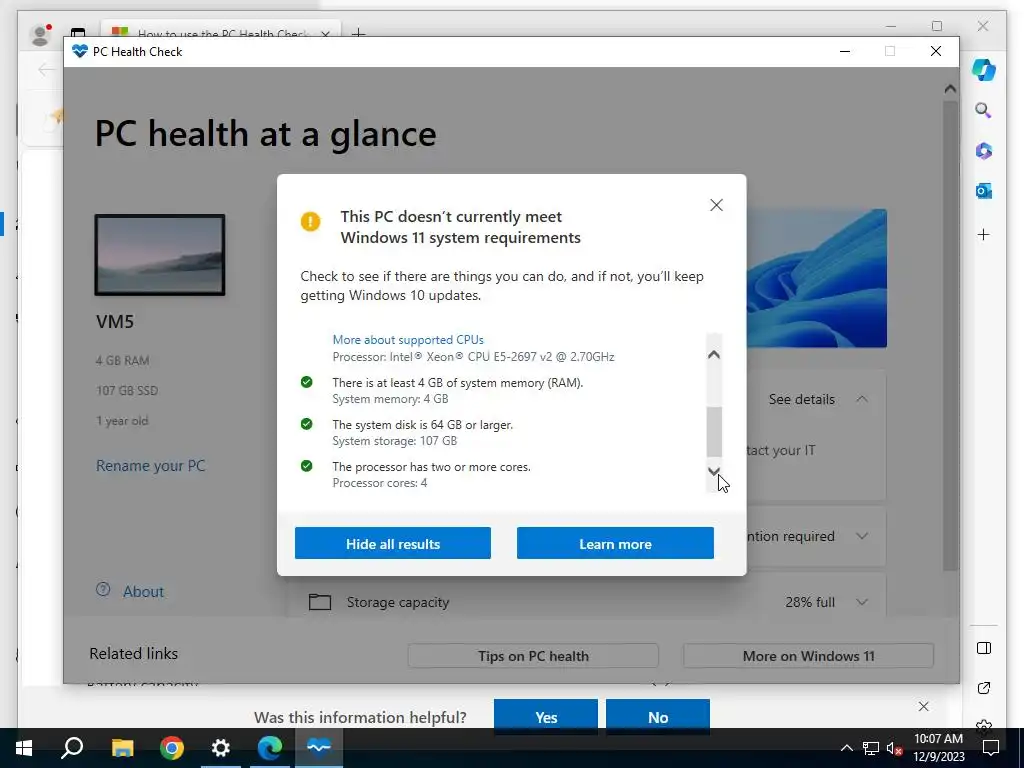Switch to Microsoft Edge on the taskbar

270,748
